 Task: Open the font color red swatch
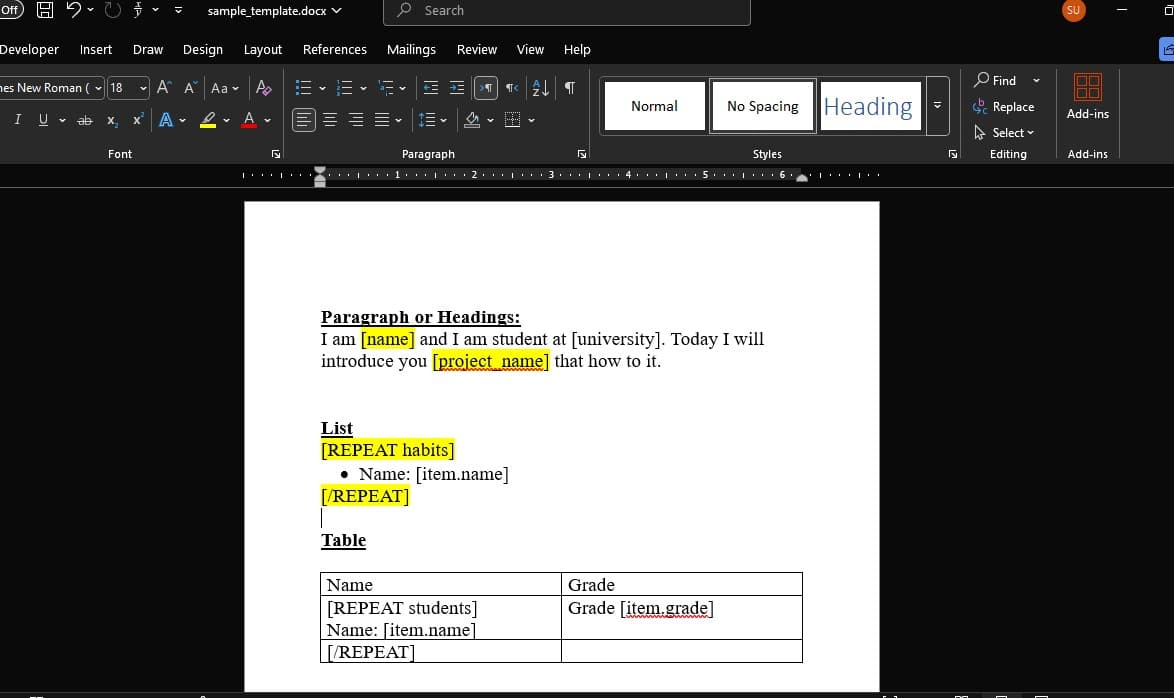coord(248,120)
